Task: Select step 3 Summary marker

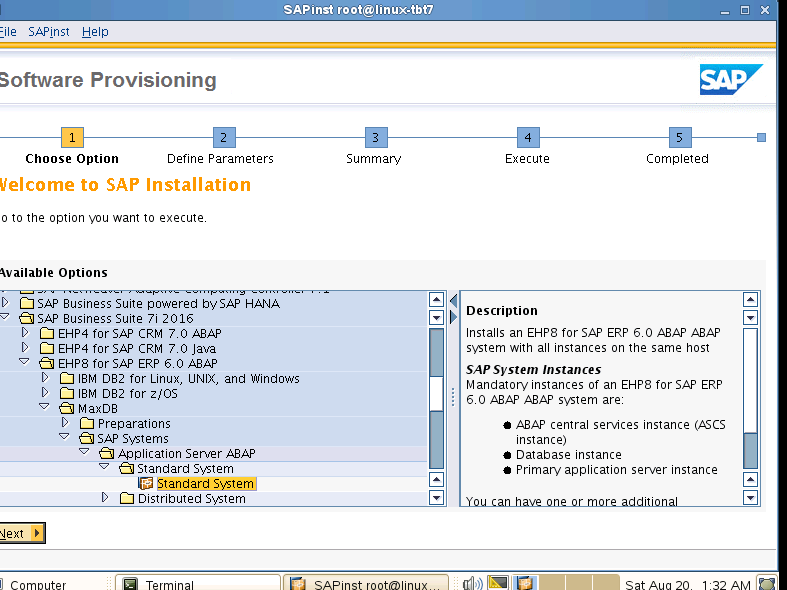Action: pyautogui.click(x=376, y=137)
